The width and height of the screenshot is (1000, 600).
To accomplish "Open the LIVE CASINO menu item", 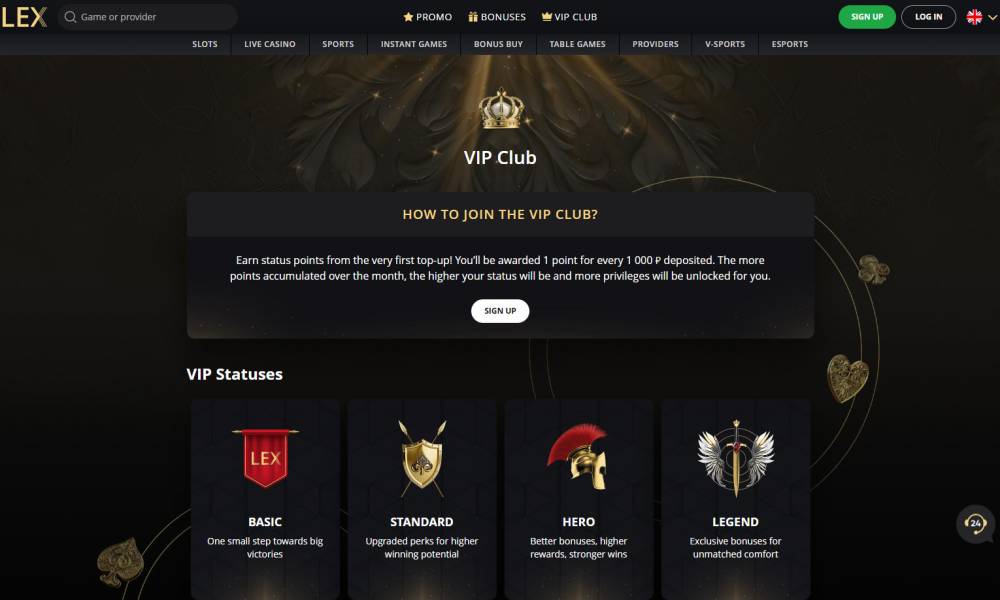I will click(x=270, y=44).
